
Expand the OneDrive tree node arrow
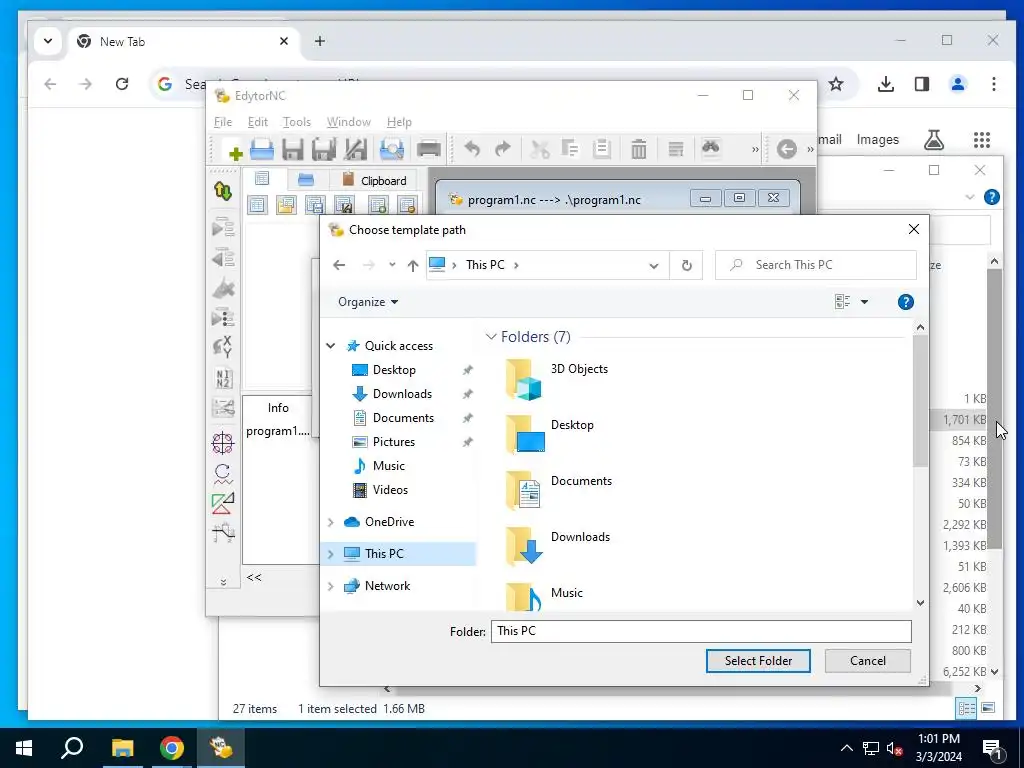pyautogui.click(x=330, y=522)
